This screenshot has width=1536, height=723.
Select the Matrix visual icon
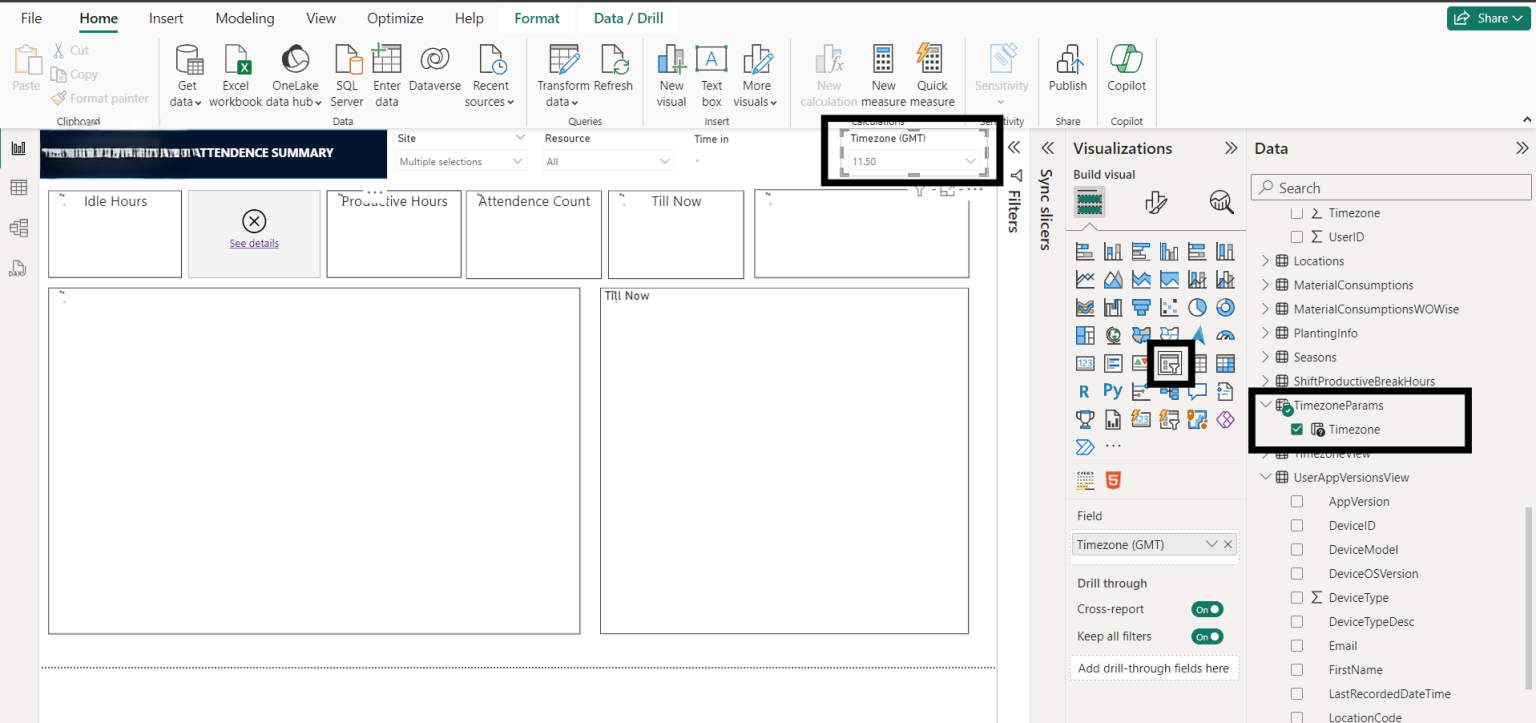pos(1226,363)
